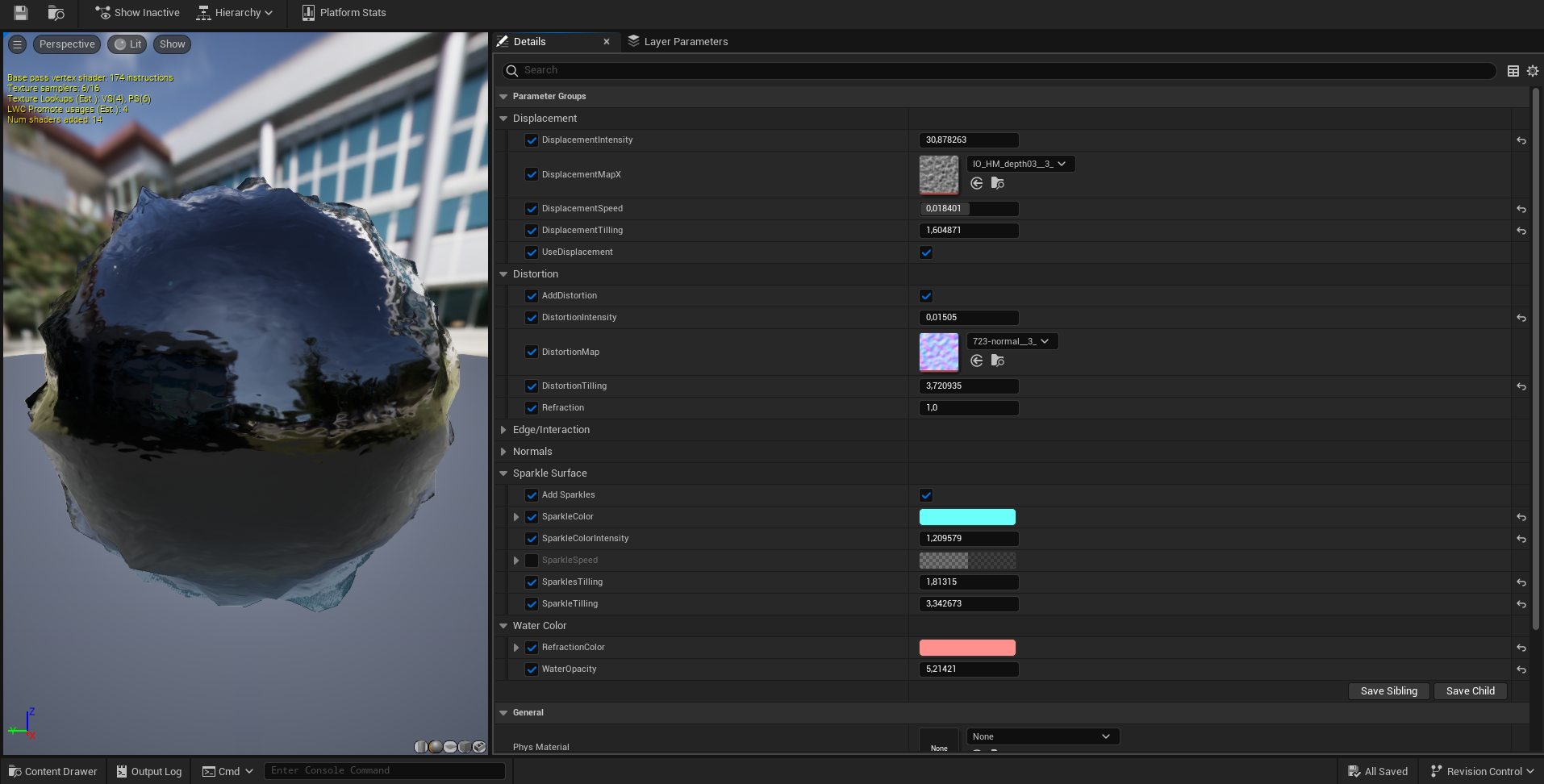The height and width of the screenshot is (784, 1544).
Task: Uncheck the Add Sparkles value checkbox
Action: (x=926, y=495)
